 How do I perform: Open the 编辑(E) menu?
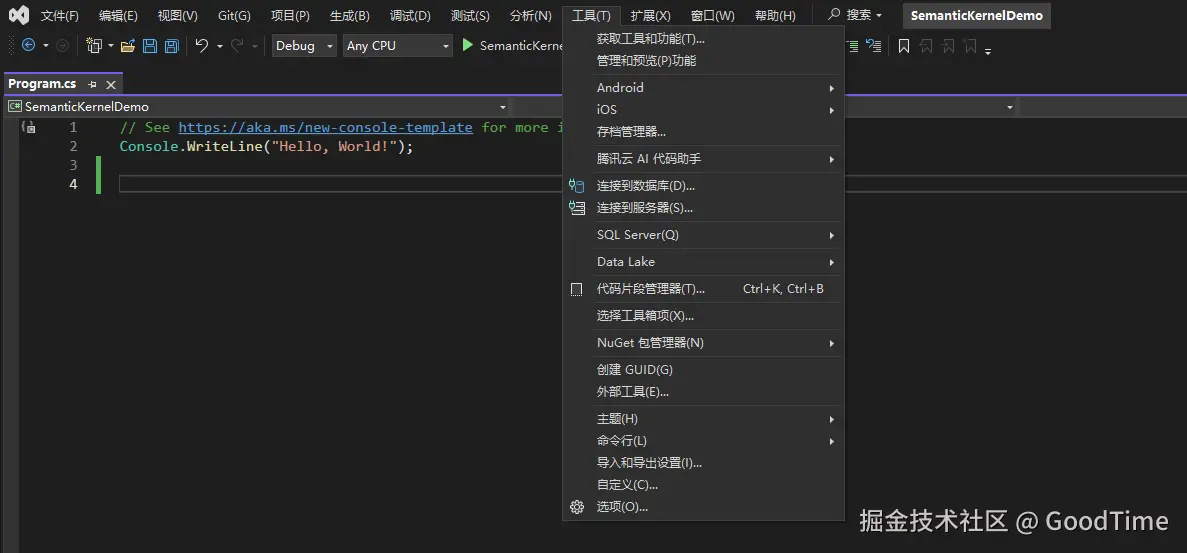[x=118, y=15]
